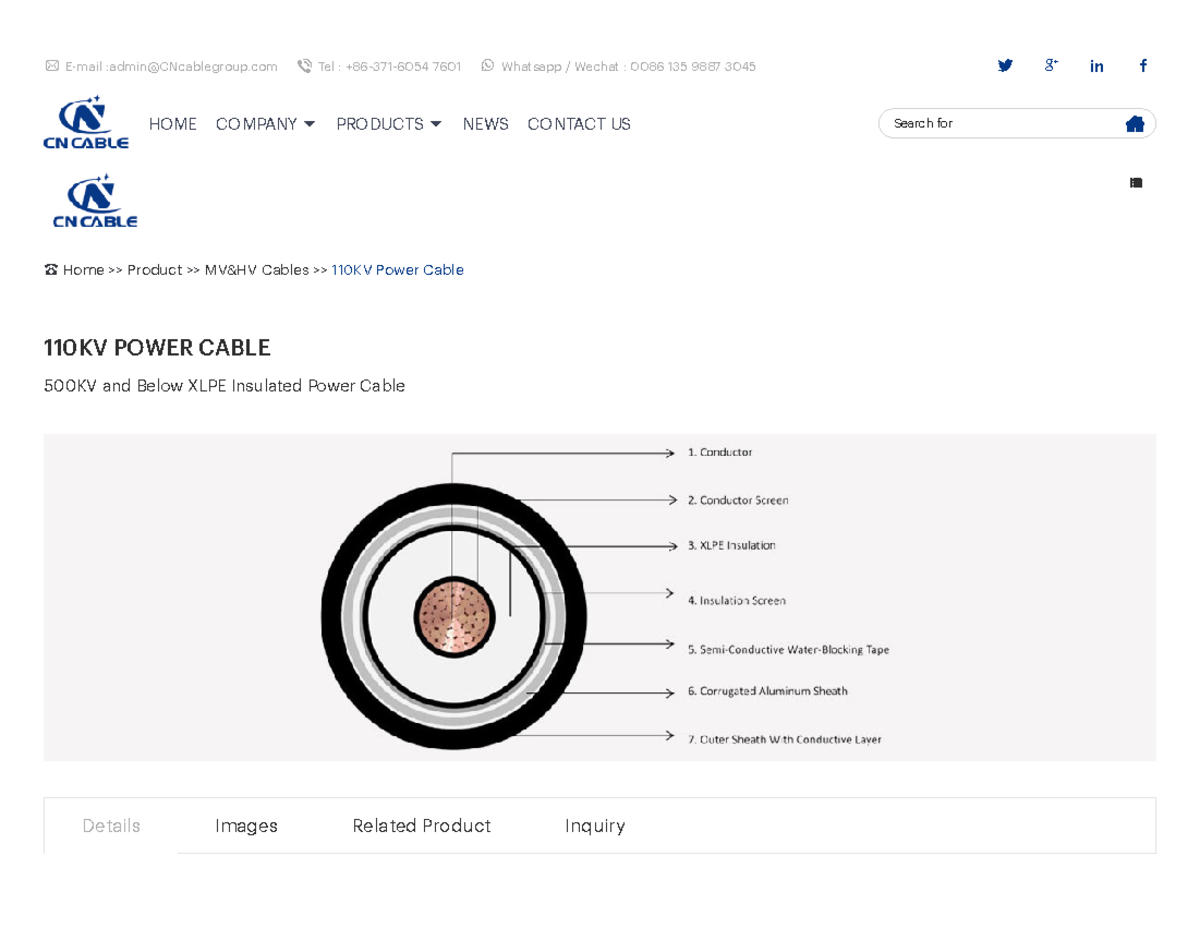Click the 110KV Power Cable breadcrumb link
The image size is (1200, 928).
[398, 270]
